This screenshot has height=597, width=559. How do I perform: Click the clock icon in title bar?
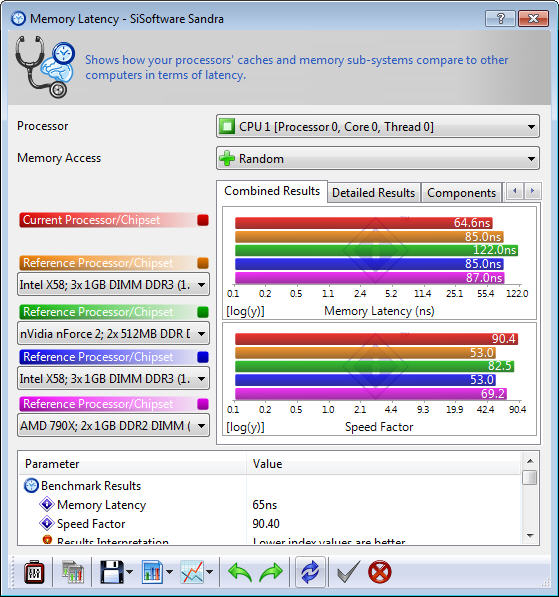[18, 18]
